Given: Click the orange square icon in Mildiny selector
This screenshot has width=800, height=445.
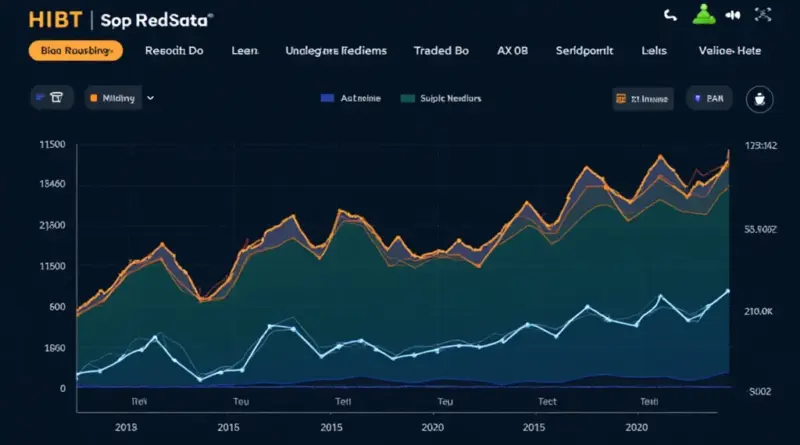Looking at the screenshot, I should 93,98.
